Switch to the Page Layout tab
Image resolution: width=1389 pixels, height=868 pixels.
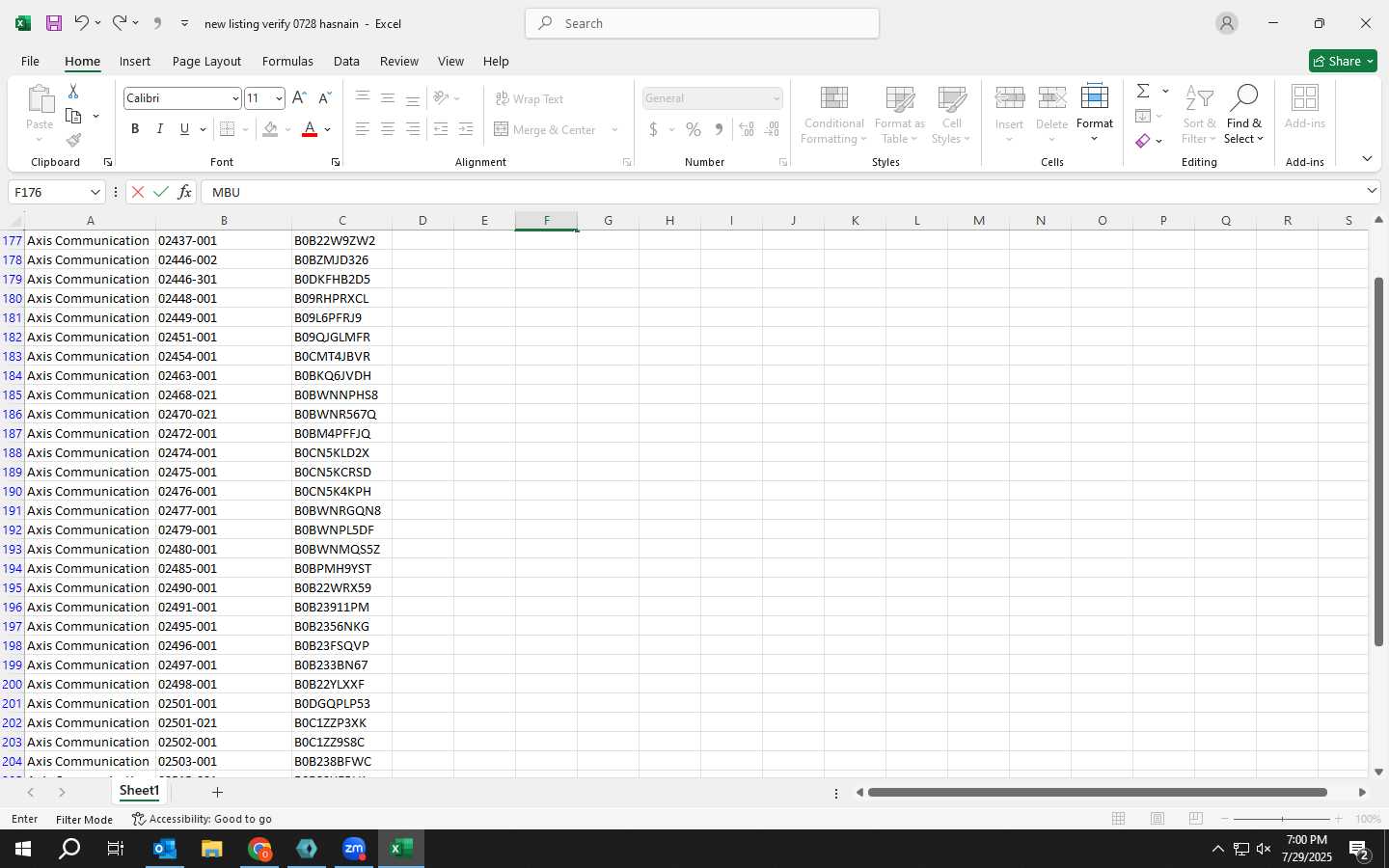pos(206,61)
